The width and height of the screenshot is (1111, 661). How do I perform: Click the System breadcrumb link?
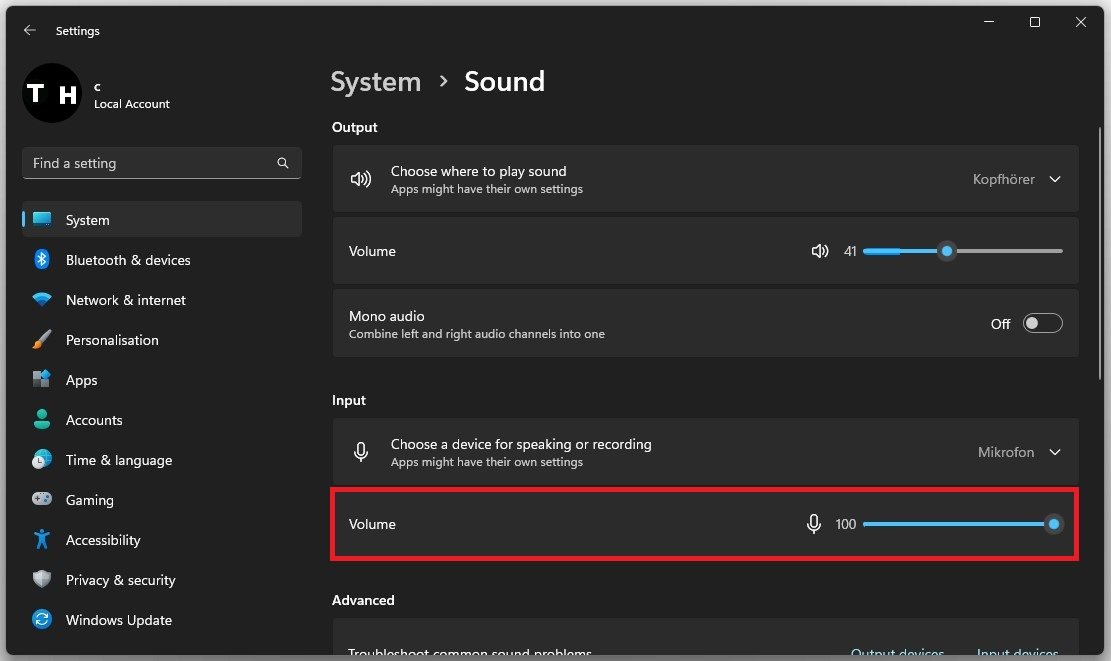[x=375, y=82]
